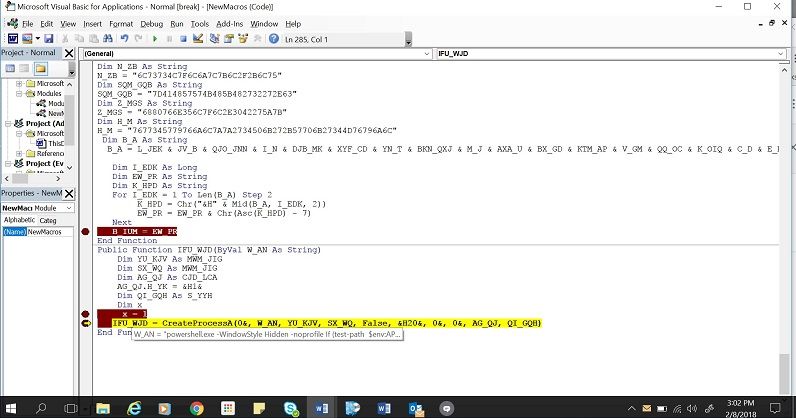Undo the last action with the toolbar arrow

pos(124,39)
